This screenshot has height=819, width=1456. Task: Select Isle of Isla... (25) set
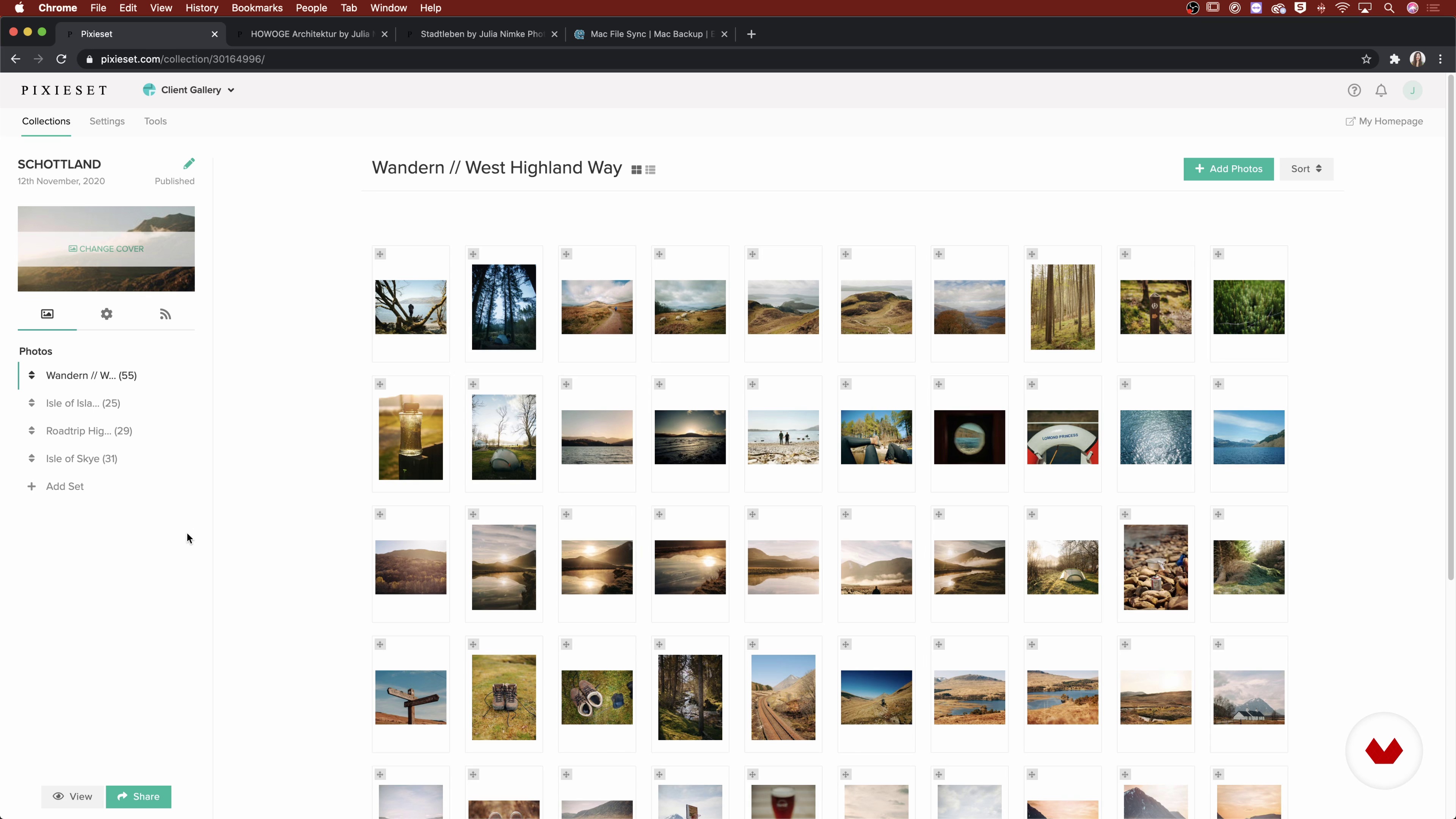pos(83,403)
